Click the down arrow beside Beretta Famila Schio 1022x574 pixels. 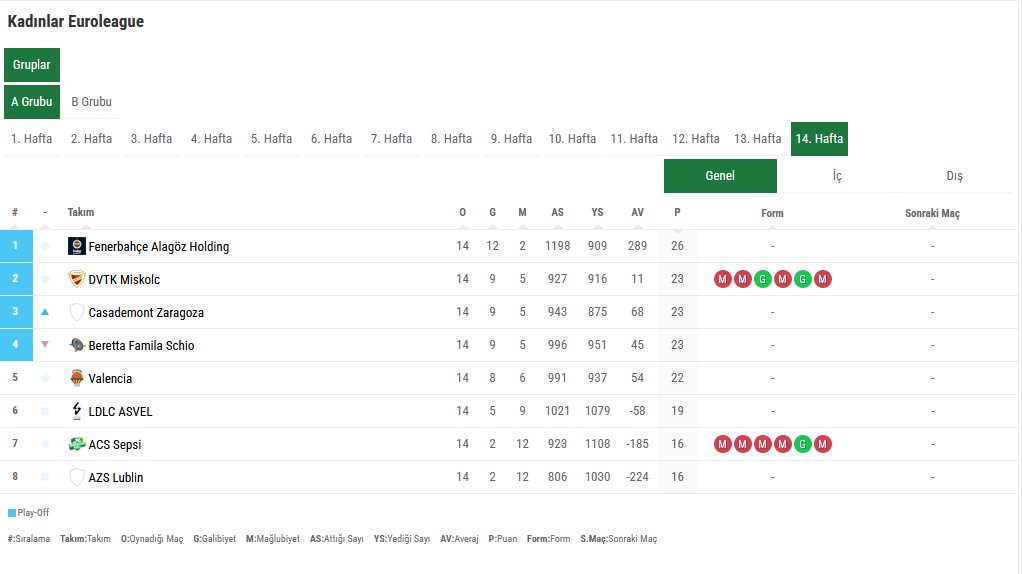coord(45,345)
